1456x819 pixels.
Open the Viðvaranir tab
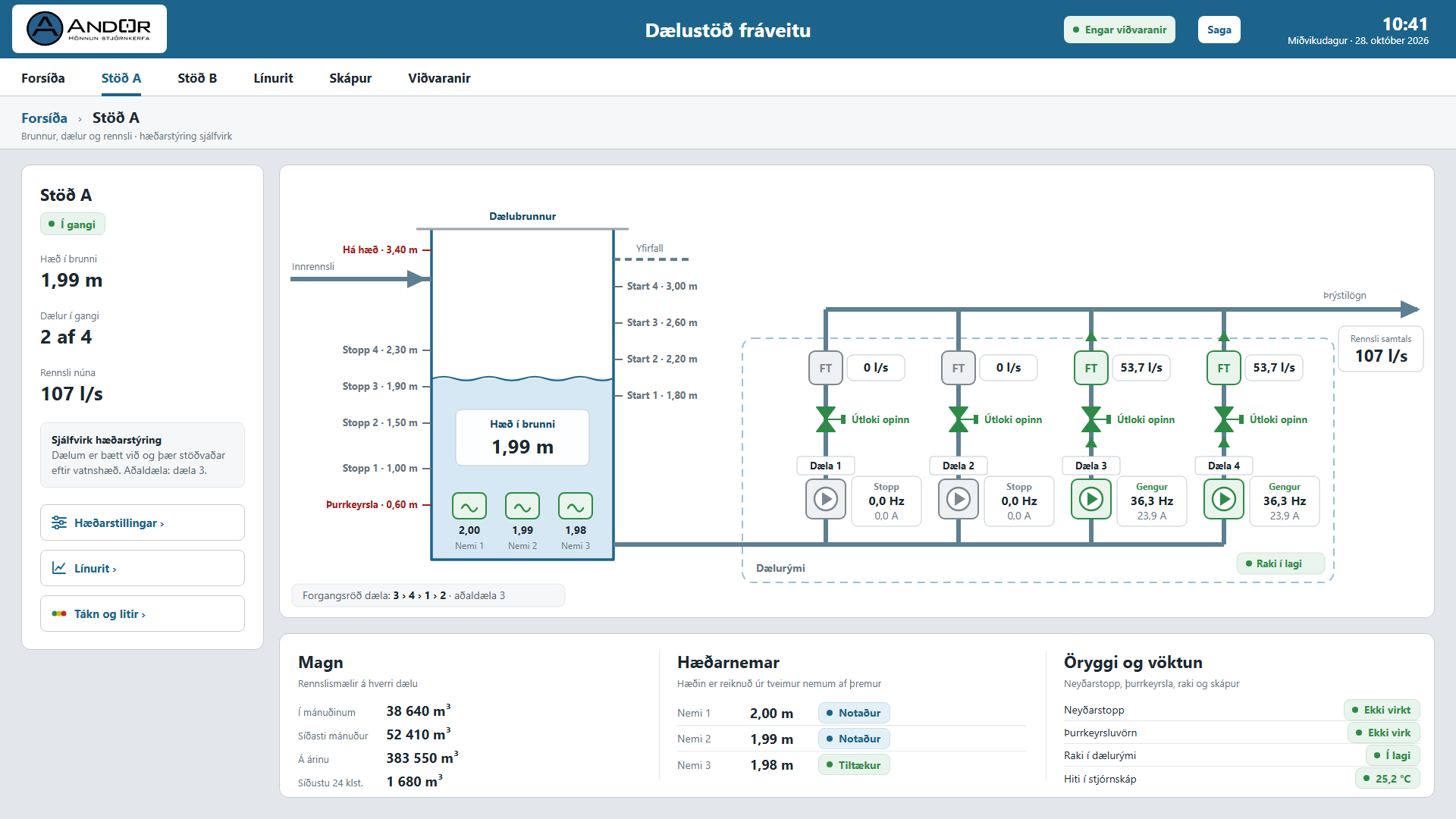click(439, 78)
